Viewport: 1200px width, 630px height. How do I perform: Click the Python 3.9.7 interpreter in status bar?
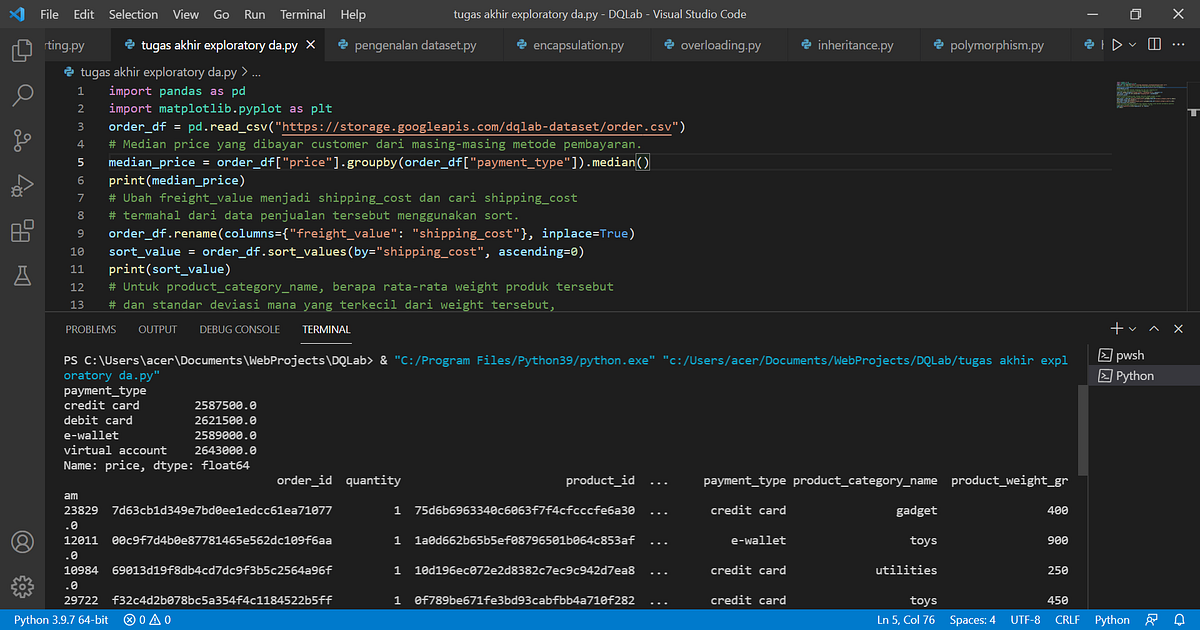[x=60, y=619]
